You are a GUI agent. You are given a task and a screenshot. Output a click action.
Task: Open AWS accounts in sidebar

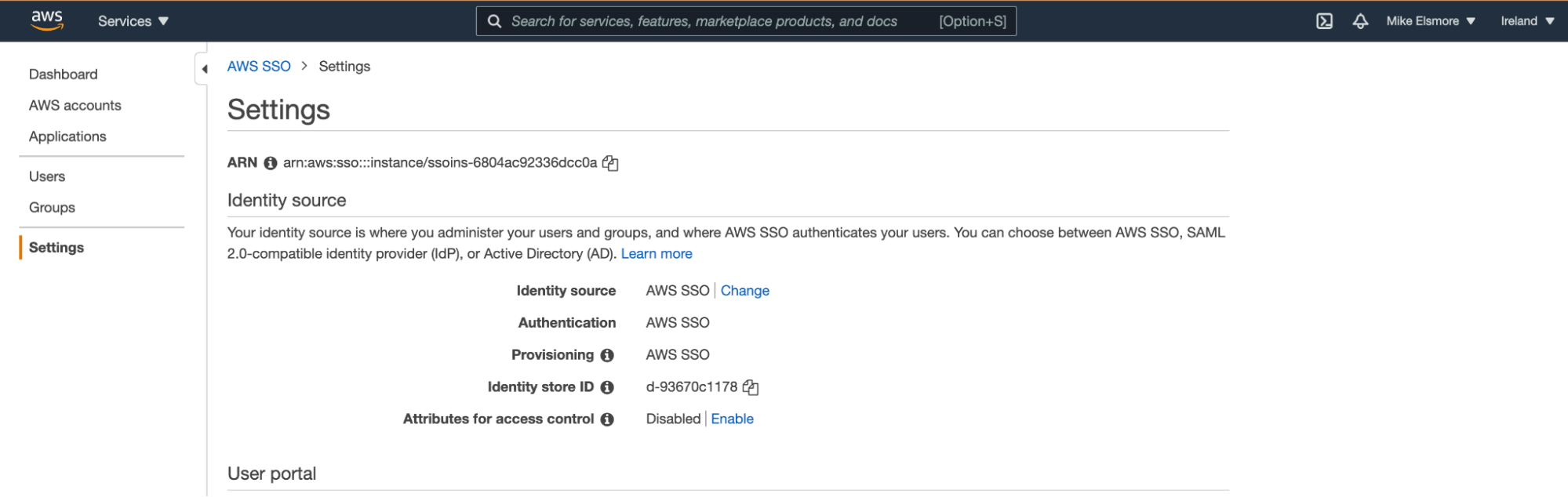(75, 105)
